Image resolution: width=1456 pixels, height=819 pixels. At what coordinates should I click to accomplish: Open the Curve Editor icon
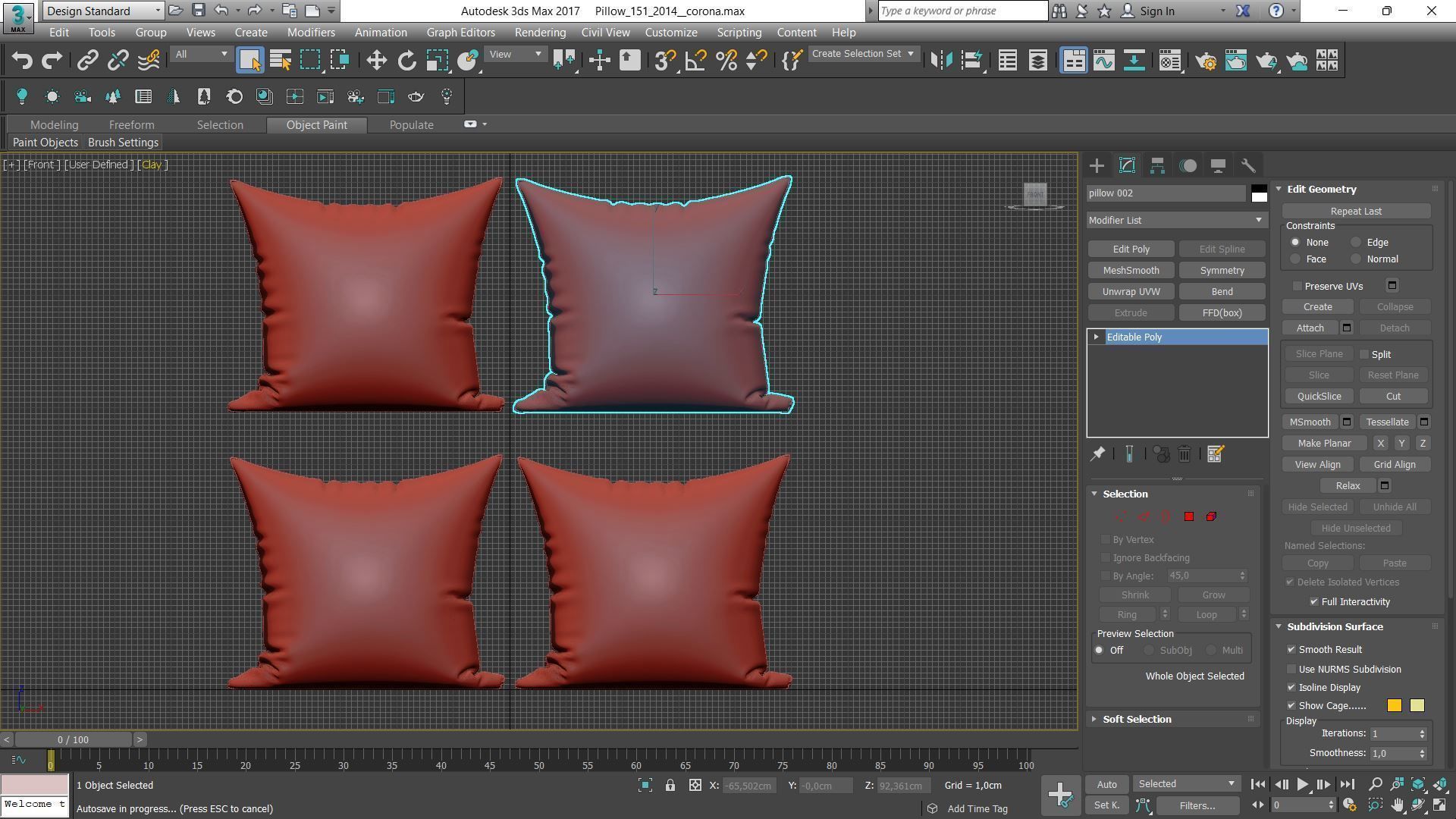pyautogui.click(x=1104, y=61)
